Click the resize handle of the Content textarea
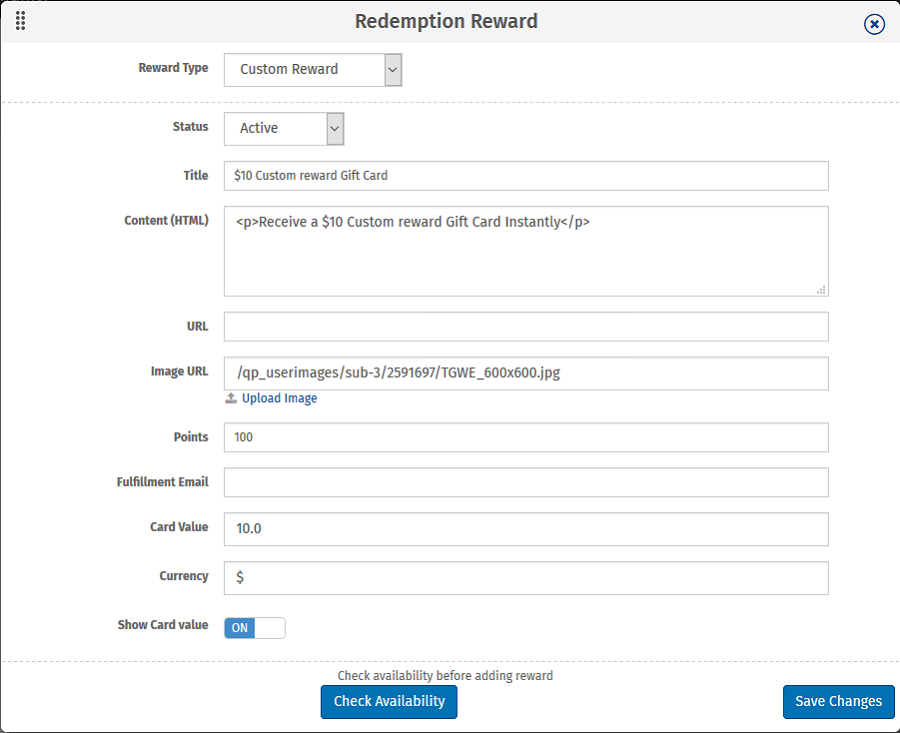 (x=822, y=290)
